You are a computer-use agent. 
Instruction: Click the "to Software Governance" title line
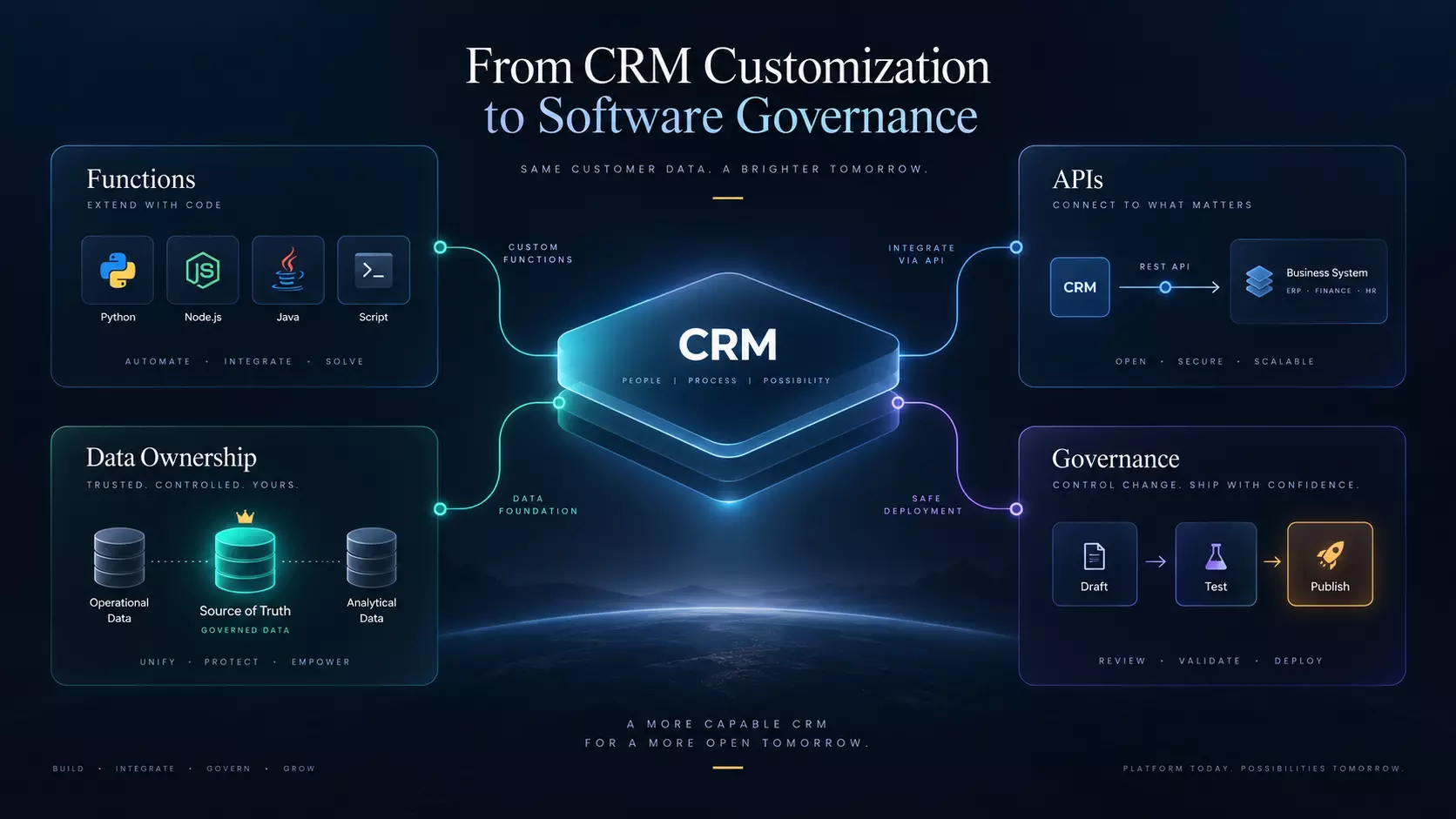pyautogui.click(x=731, y=116)
